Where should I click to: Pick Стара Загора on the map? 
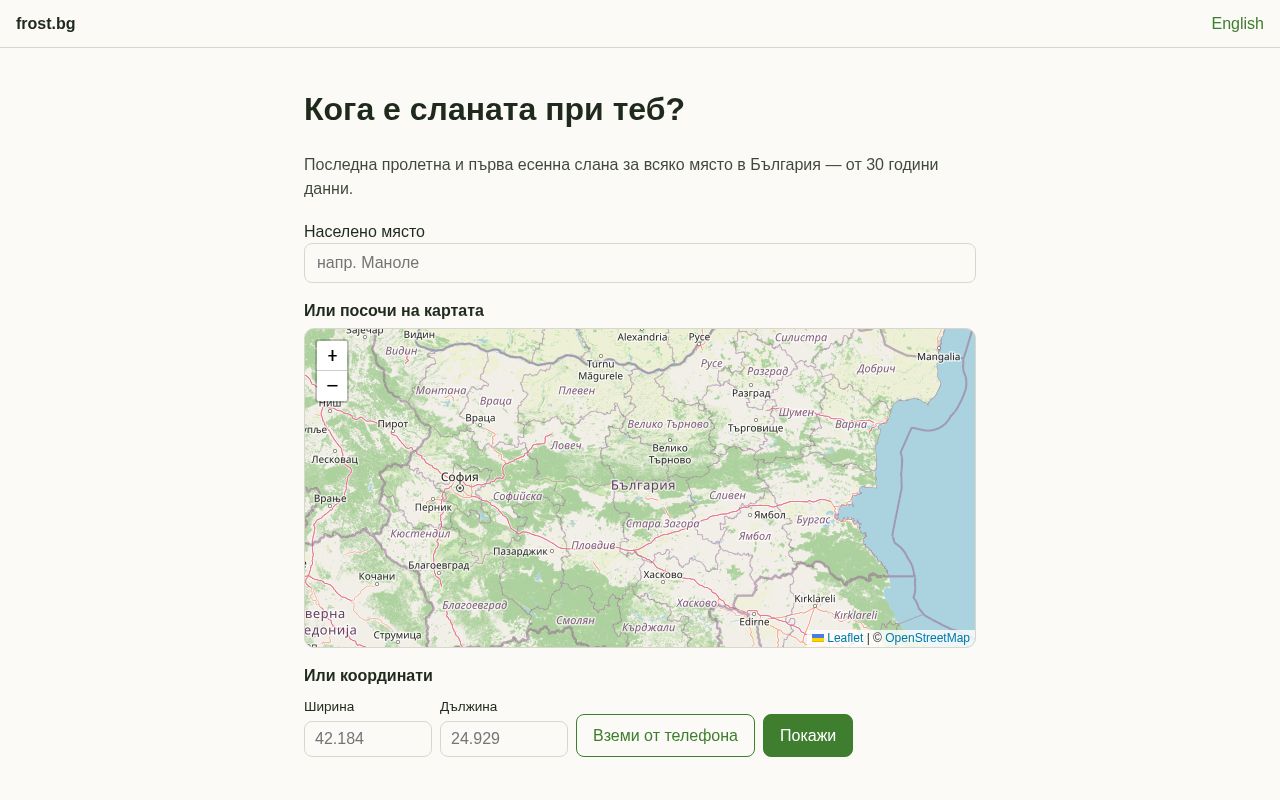pos(662,523)
